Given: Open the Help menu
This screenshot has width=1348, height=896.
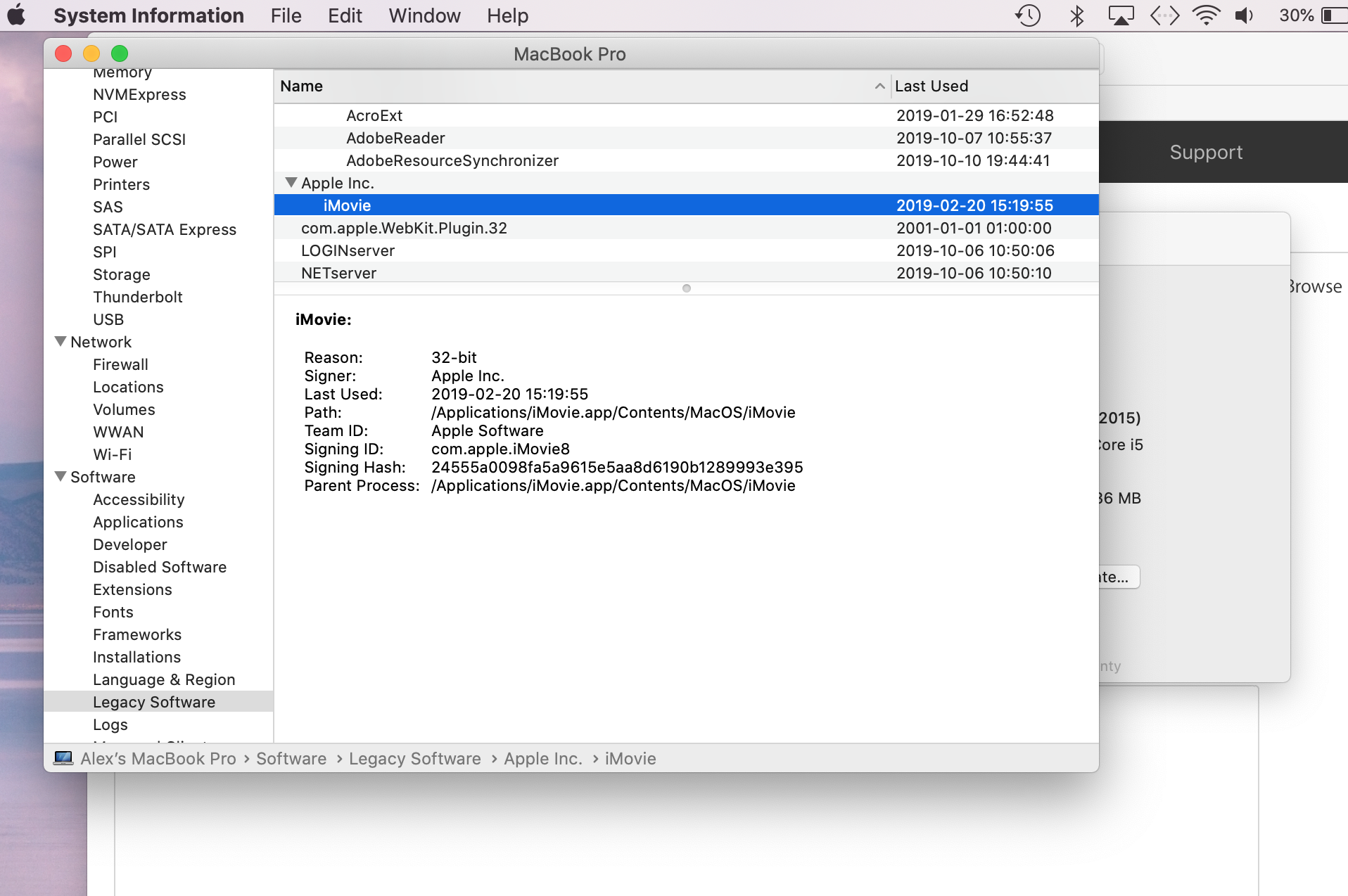Looking at the screenshot, I should pyautogui.click(x=507, y=15).
